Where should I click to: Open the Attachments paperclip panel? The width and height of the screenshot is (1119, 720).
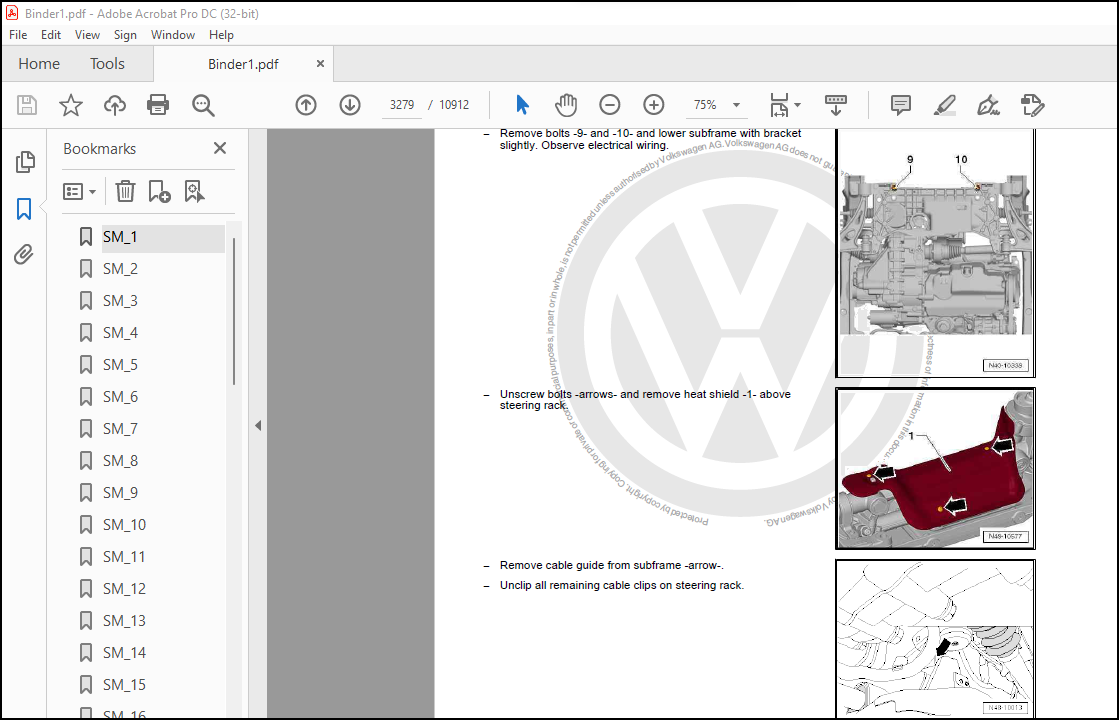(24, 255)
